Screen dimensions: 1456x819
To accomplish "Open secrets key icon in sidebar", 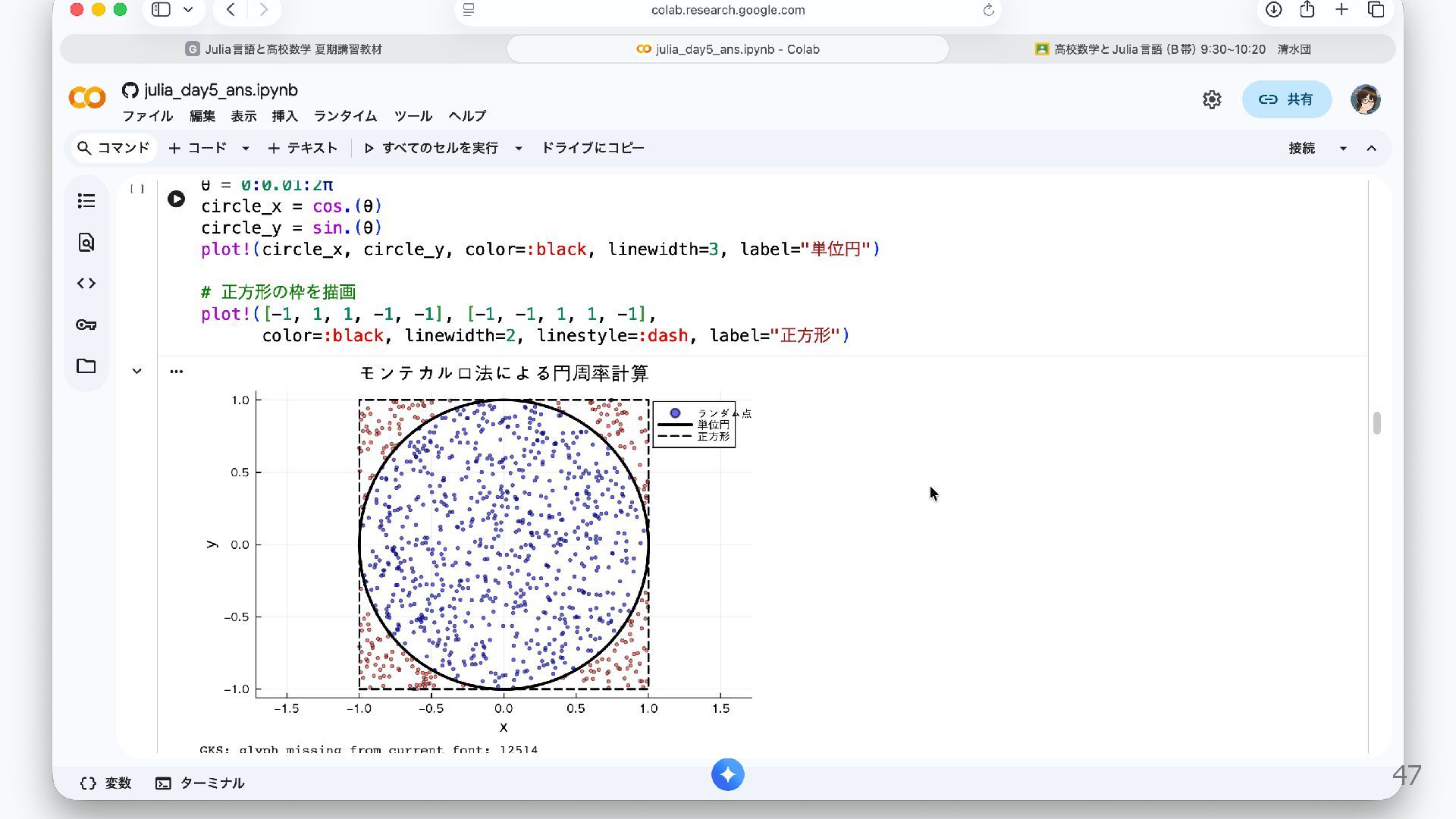I will pyautogui.click(x=86, y=325).
